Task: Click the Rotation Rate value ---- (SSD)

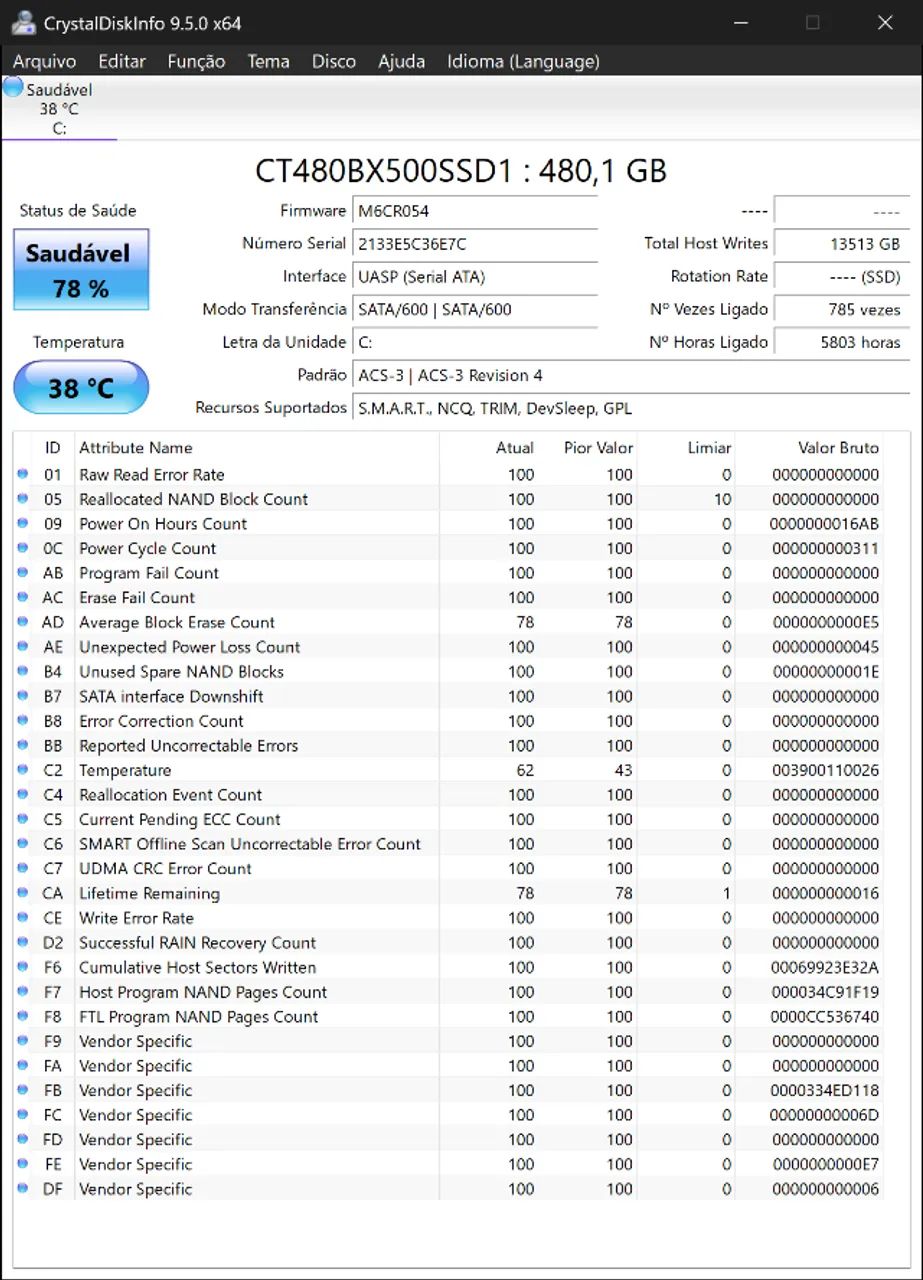Action: (842, 277)
